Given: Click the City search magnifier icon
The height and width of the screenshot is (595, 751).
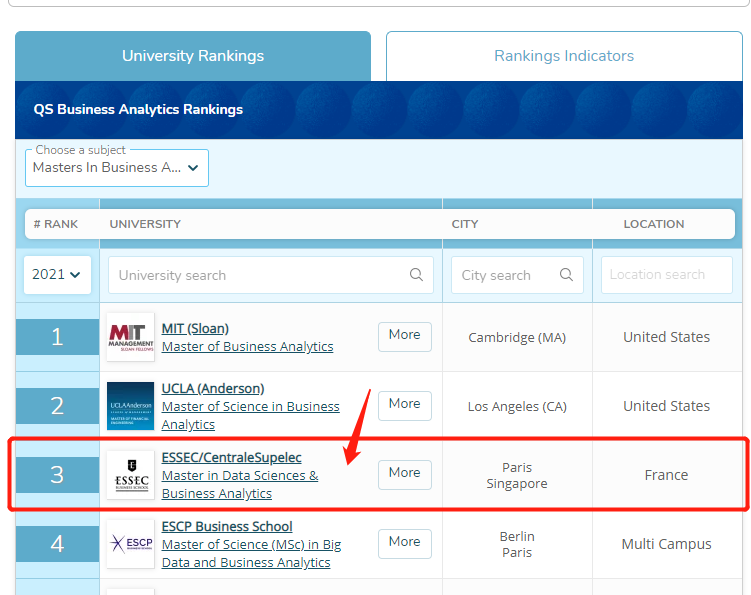Looking at the screenshot, I should tap(566, 275).
